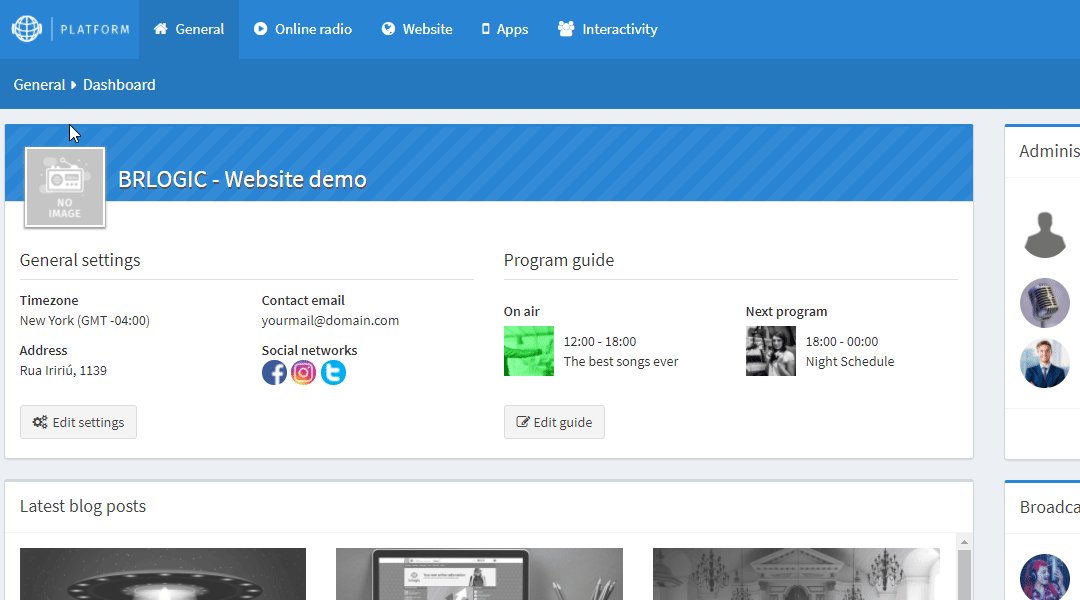The width and height of the screenshot is (1080, 600).
Task: Click the Edit settings button
Action: pos(79,422)
